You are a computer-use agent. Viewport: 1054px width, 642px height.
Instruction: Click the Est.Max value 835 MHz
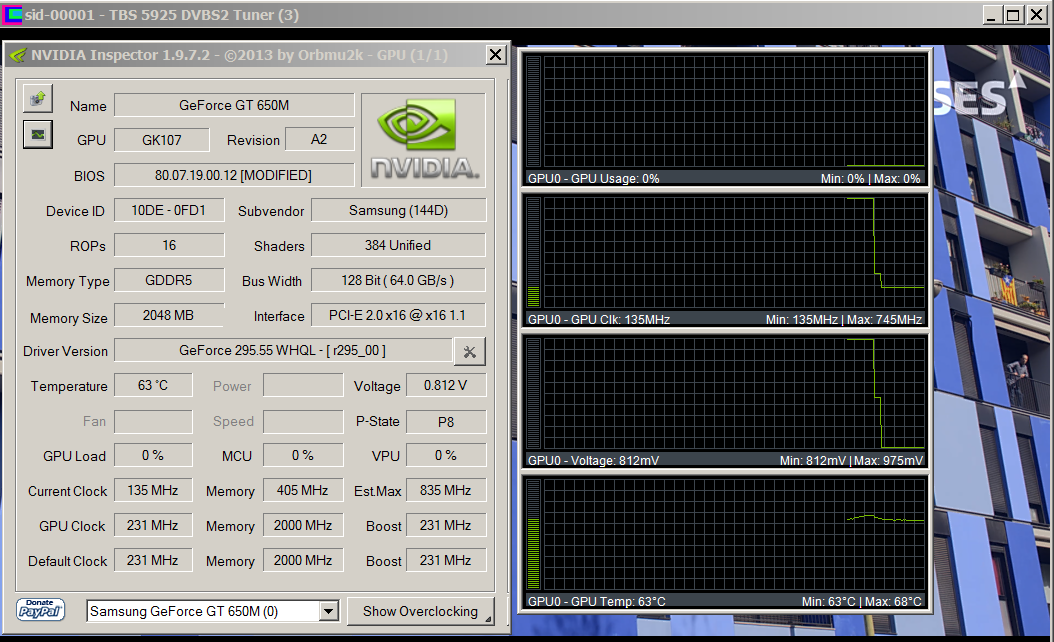click(446, 490)
